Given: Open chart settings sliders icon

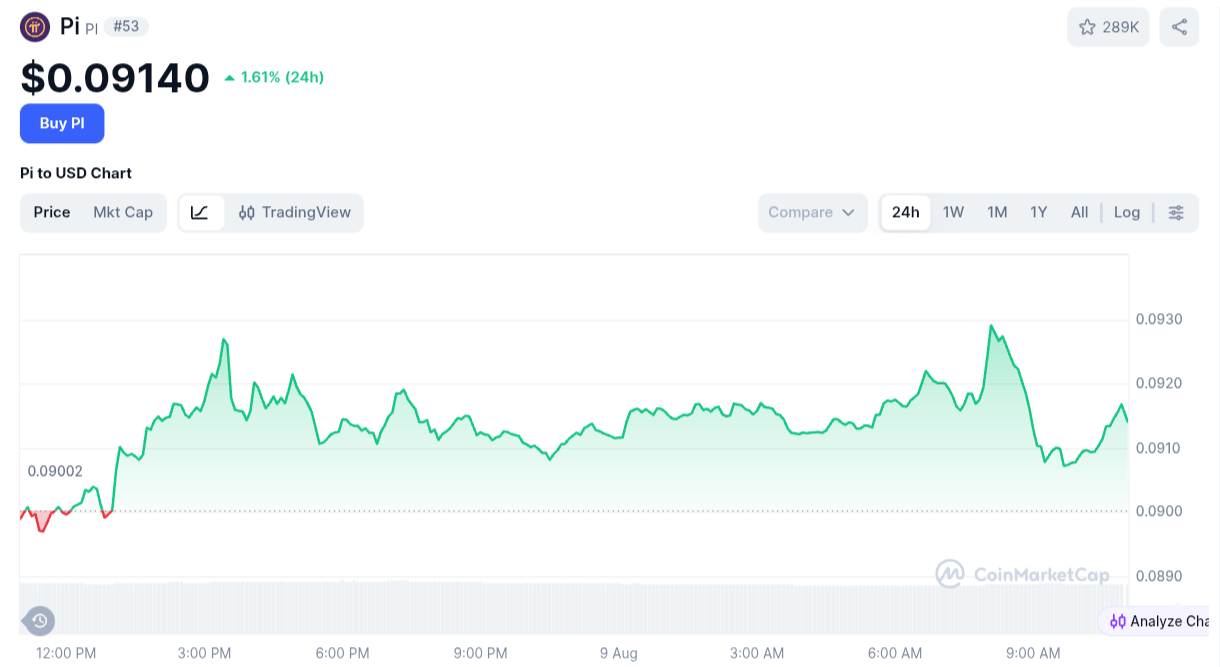Looking at the screenshot, I should click(1176, 212).
